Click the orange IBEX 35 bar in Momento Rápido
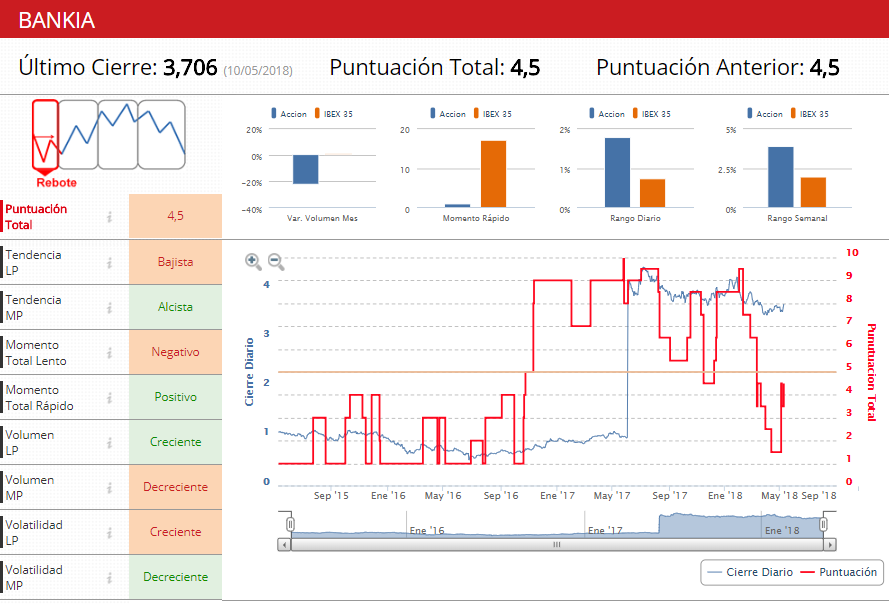The width and height of the screenshot is (890, 604). tap(493, 174)
